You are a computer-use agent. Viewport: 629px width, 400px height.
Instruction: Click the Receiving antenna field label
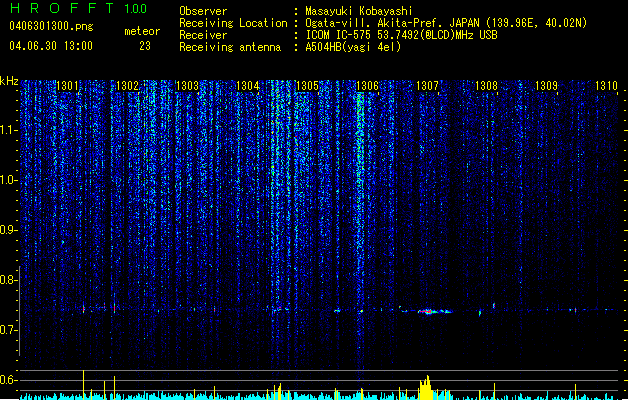tap(230, 47)
